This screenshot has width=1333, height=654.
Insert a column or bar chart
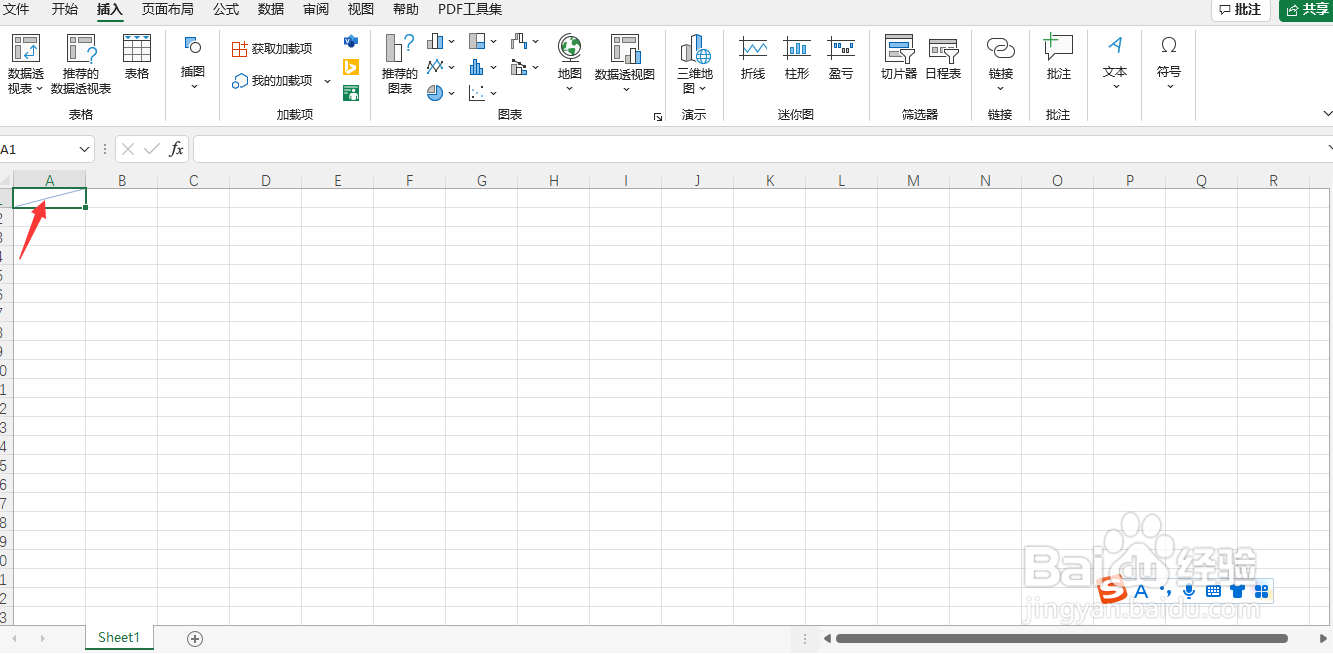tap(440, 41)
